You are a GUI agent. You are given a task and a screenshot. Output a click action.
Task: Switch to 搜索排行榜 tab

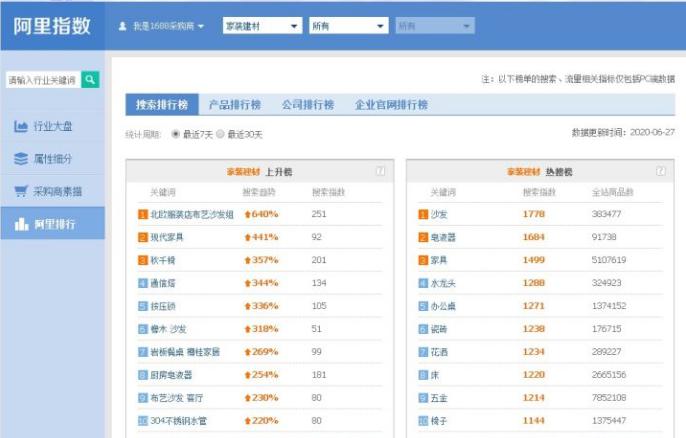(x=162, y=105)
